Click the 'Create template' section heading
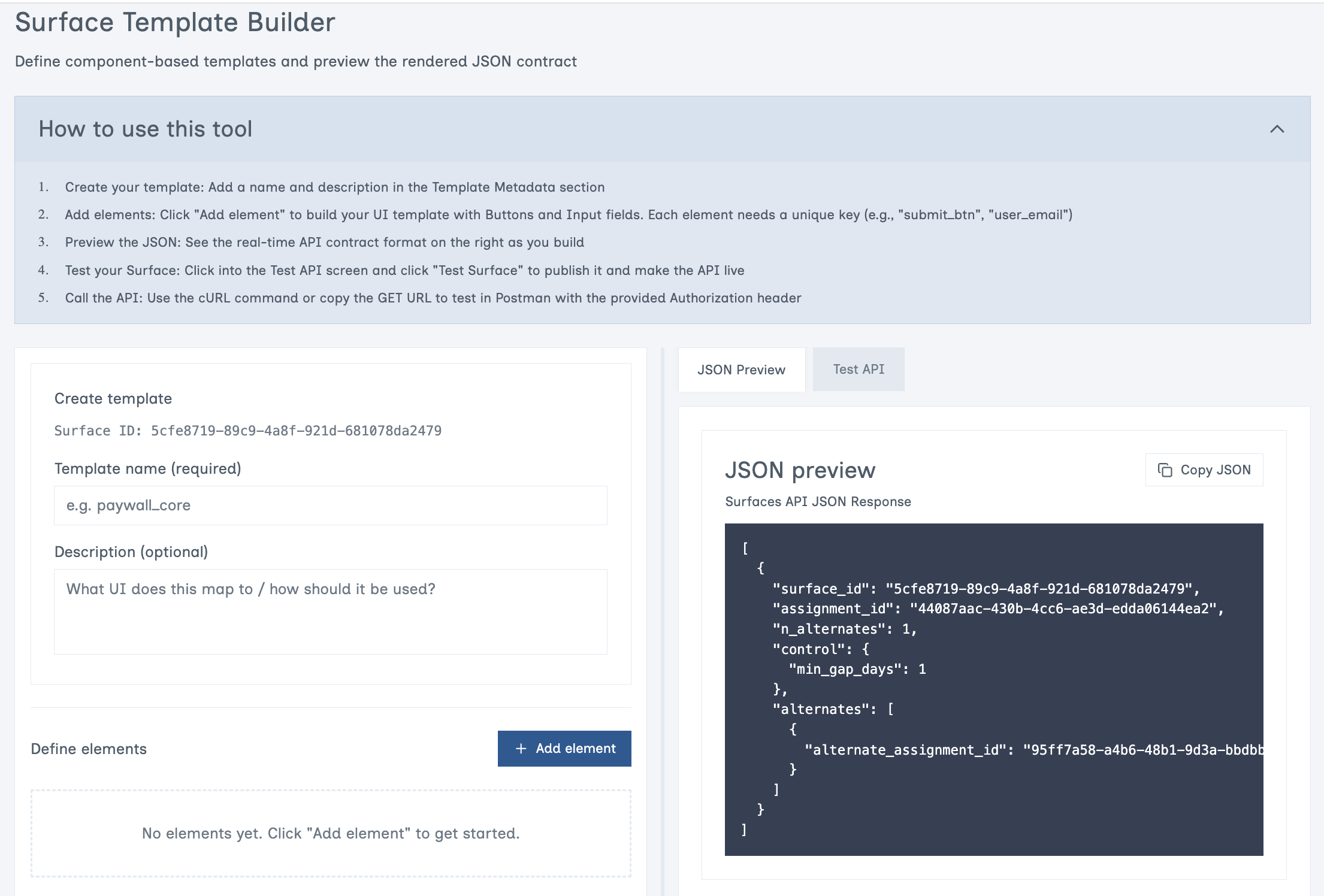 113,398
